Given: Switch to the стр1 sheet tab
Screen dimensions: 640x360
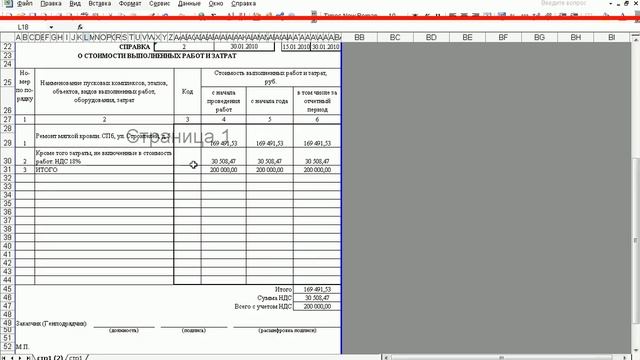Looking at the screenshot, I should pyautogui.click(x=76, y=357).
